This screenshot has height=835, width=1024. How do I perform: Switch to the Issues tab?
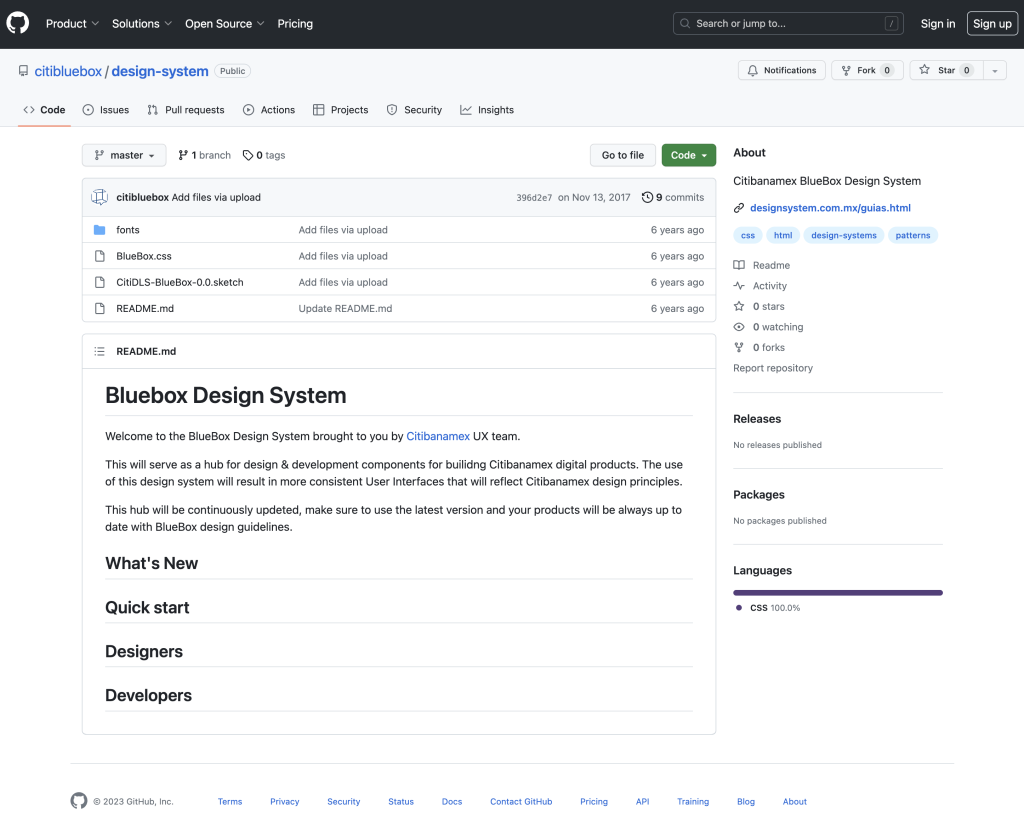tap(106, 110)
